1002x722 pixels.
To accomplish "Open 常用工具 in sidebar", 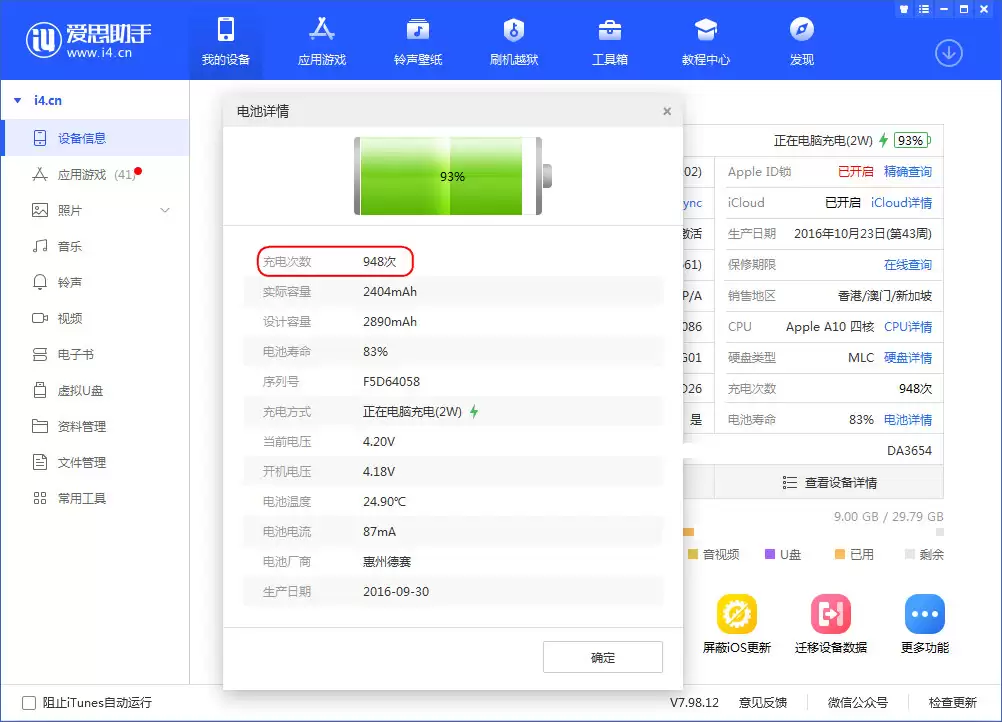I will point(96,498).
